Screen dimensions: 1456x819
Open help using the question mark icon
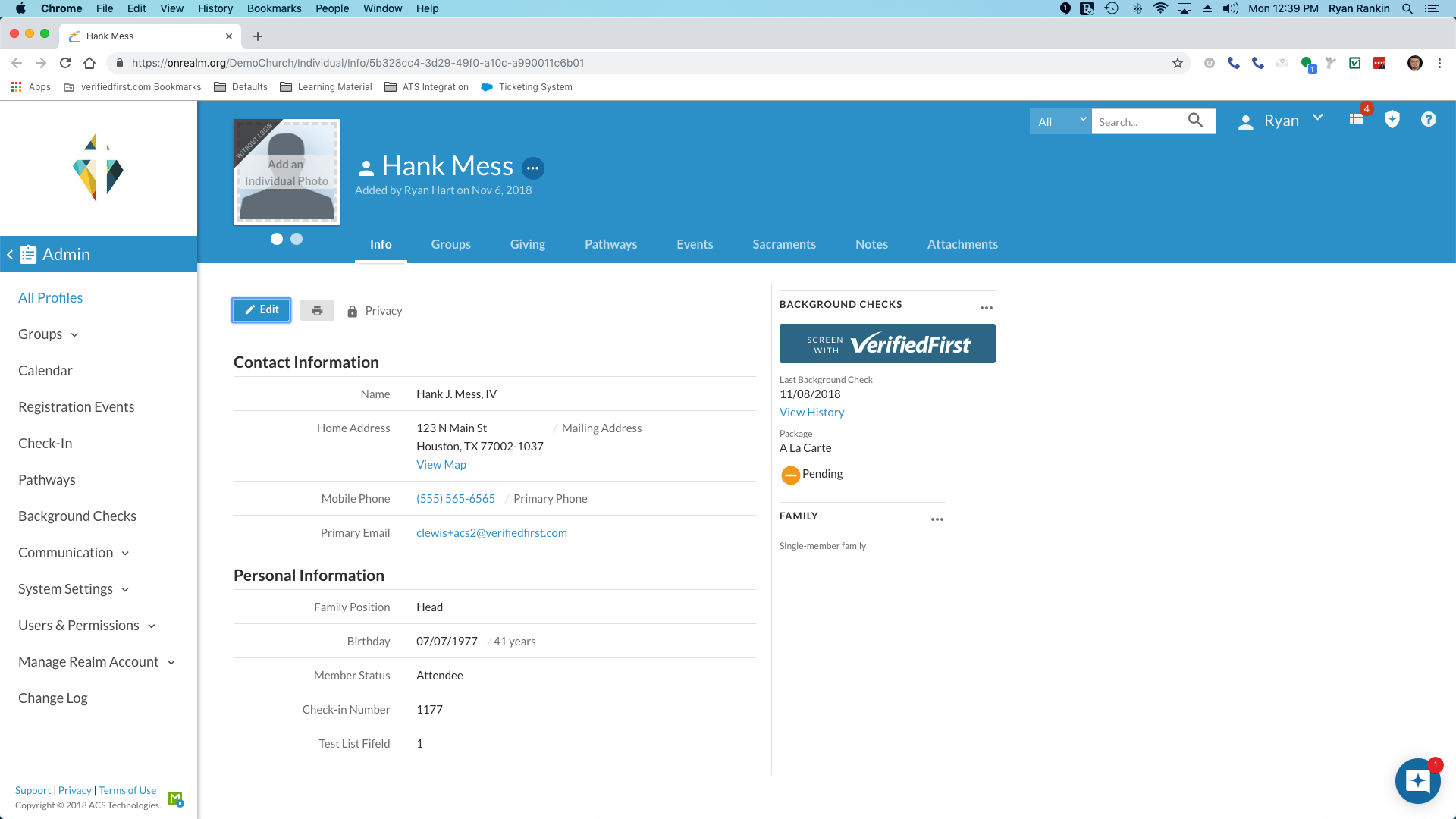[x=1429, y=119]
